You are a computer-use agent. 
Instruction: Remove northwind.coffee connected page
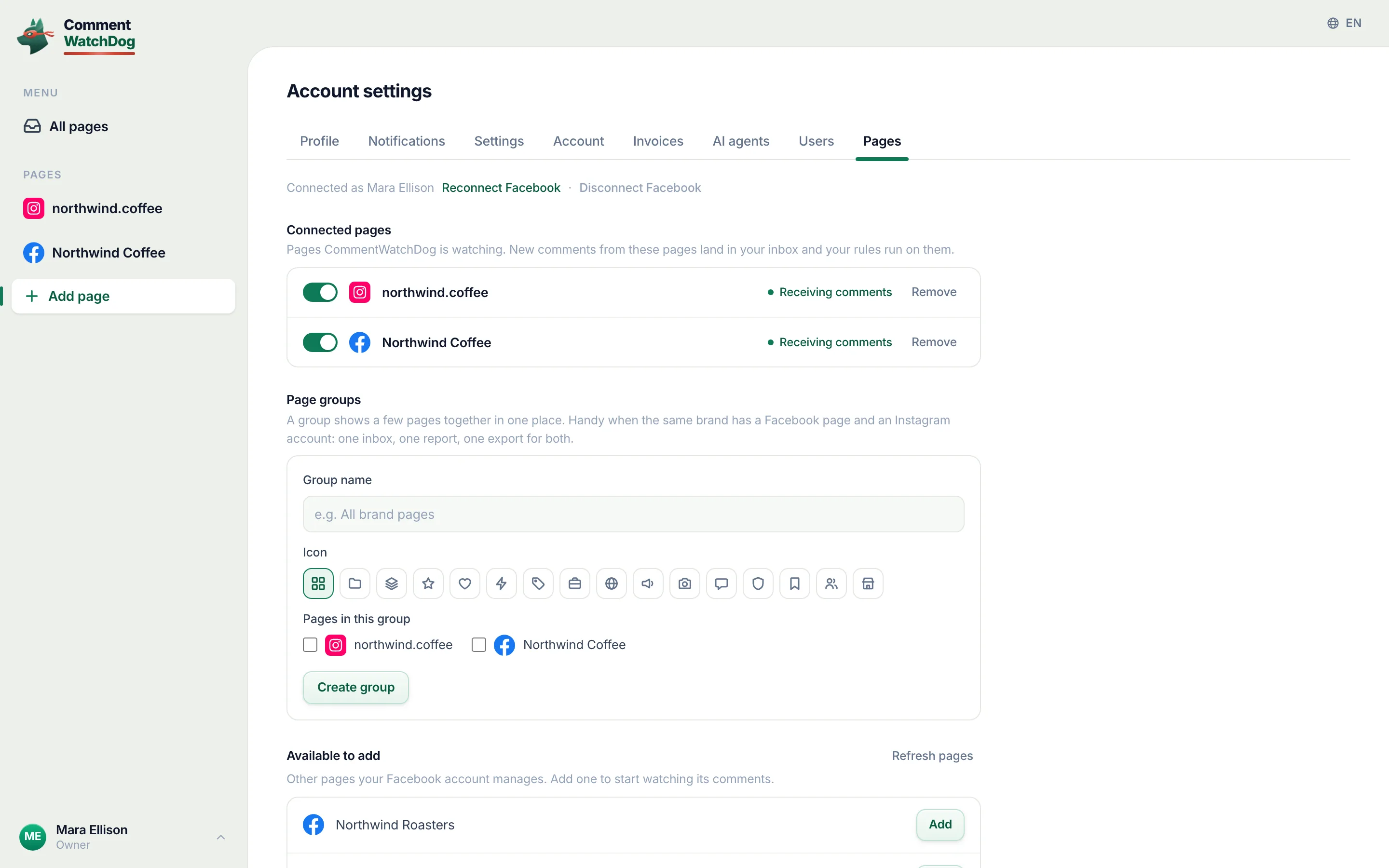click(x=934, y=292)
